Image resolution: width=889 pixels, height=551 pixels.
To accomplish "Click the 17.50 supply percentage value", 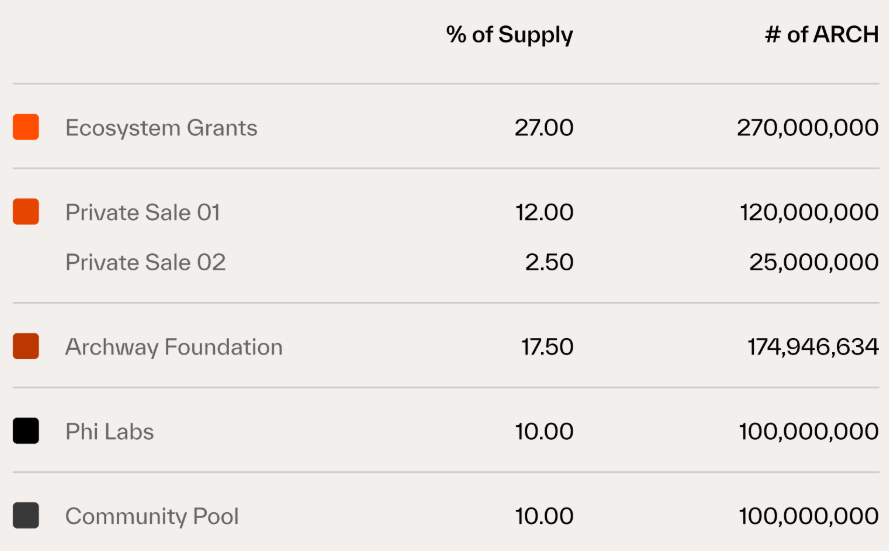I will click(x=547, y=347).
